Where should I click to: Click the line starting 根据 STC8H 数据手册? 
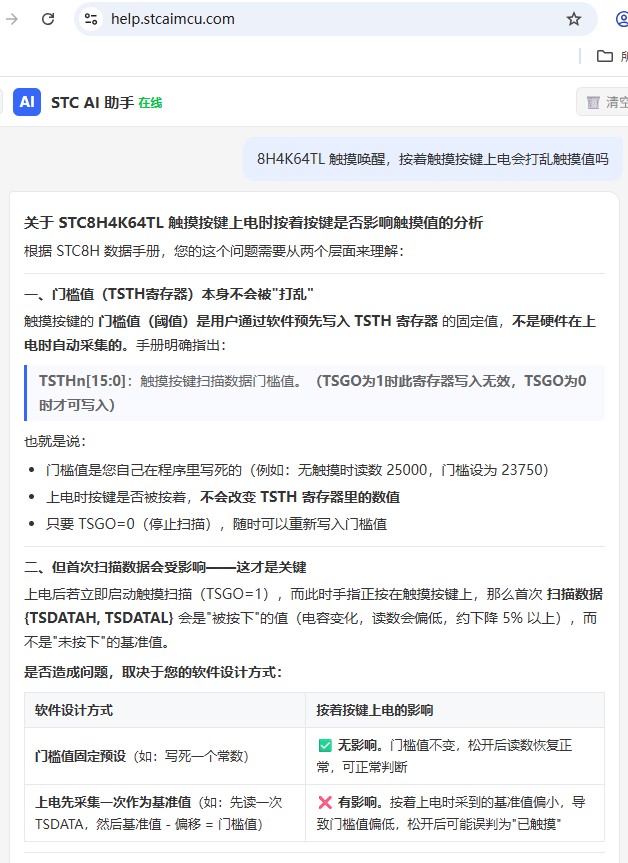click(x=214, y=251)
